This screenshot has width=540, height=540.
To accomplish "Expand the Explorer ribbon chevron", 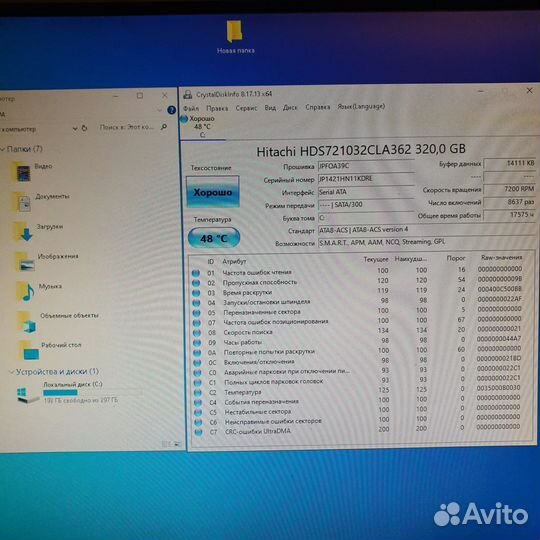I will coord(159,110).
